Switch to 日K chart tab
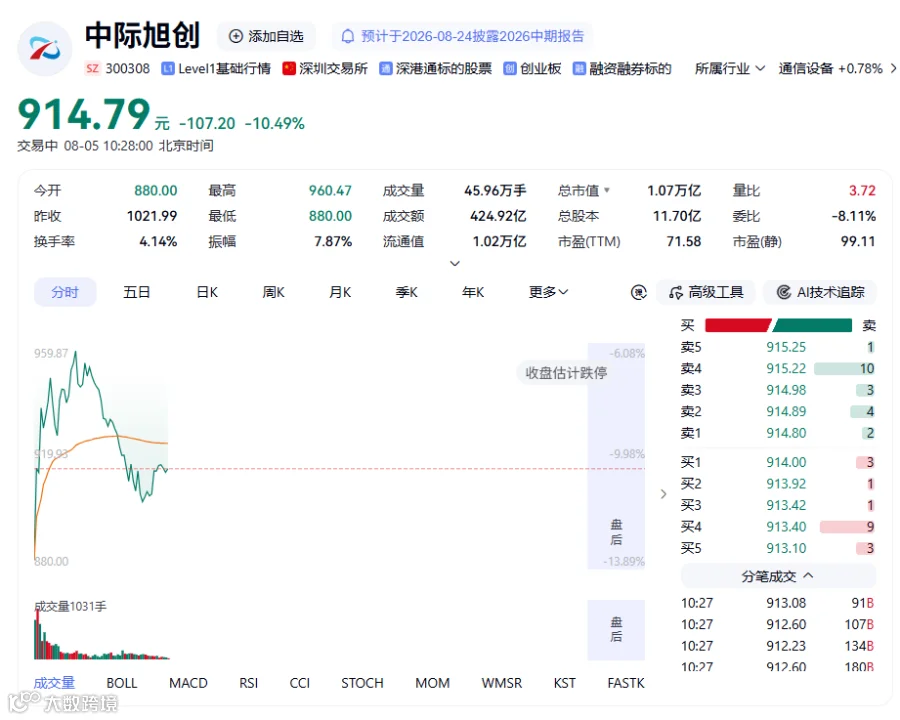 coord(207,292)
